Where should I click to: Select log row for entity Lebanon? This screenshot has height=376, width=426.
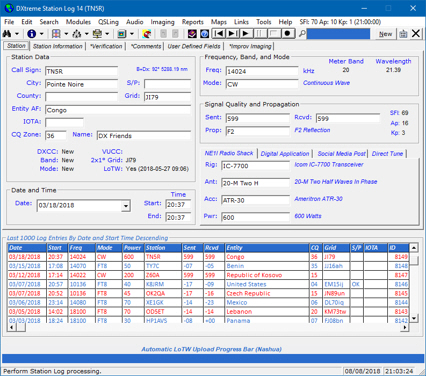coord(208,312)
